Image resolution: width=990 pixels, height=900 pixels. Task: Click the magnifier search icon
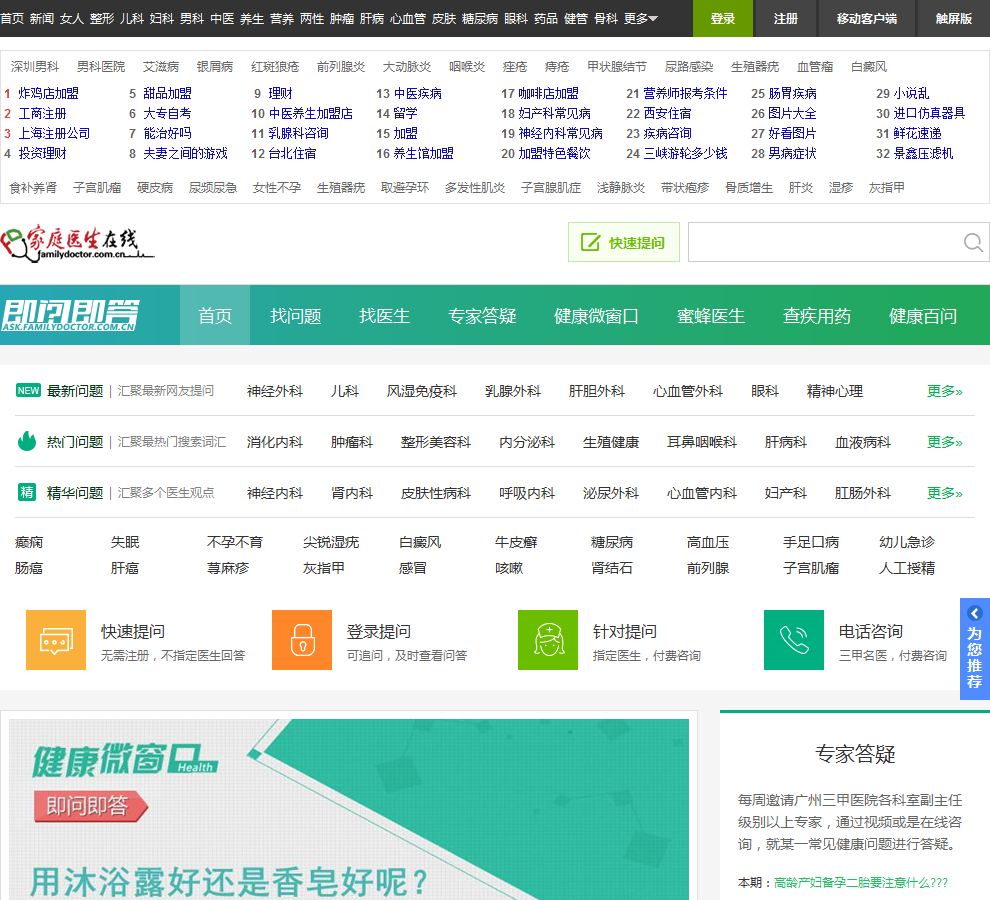coord(972,243)
